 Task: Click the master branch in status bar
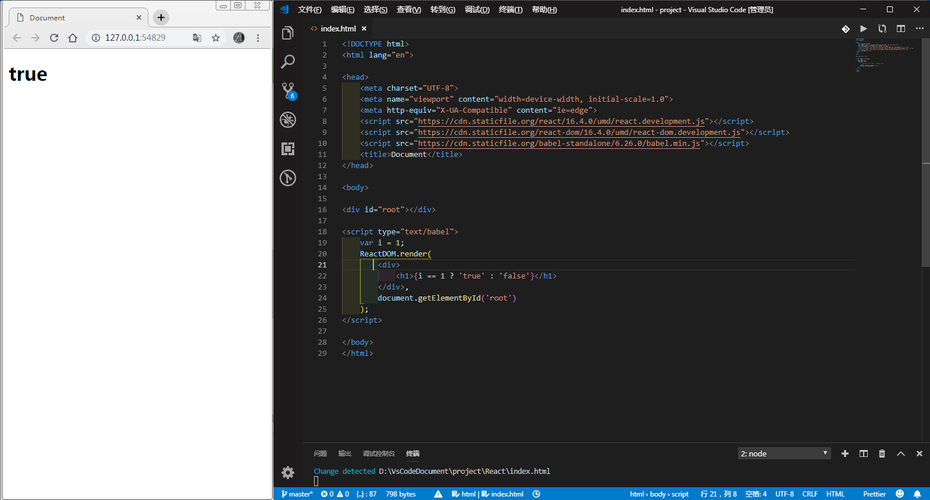(297, 494)
